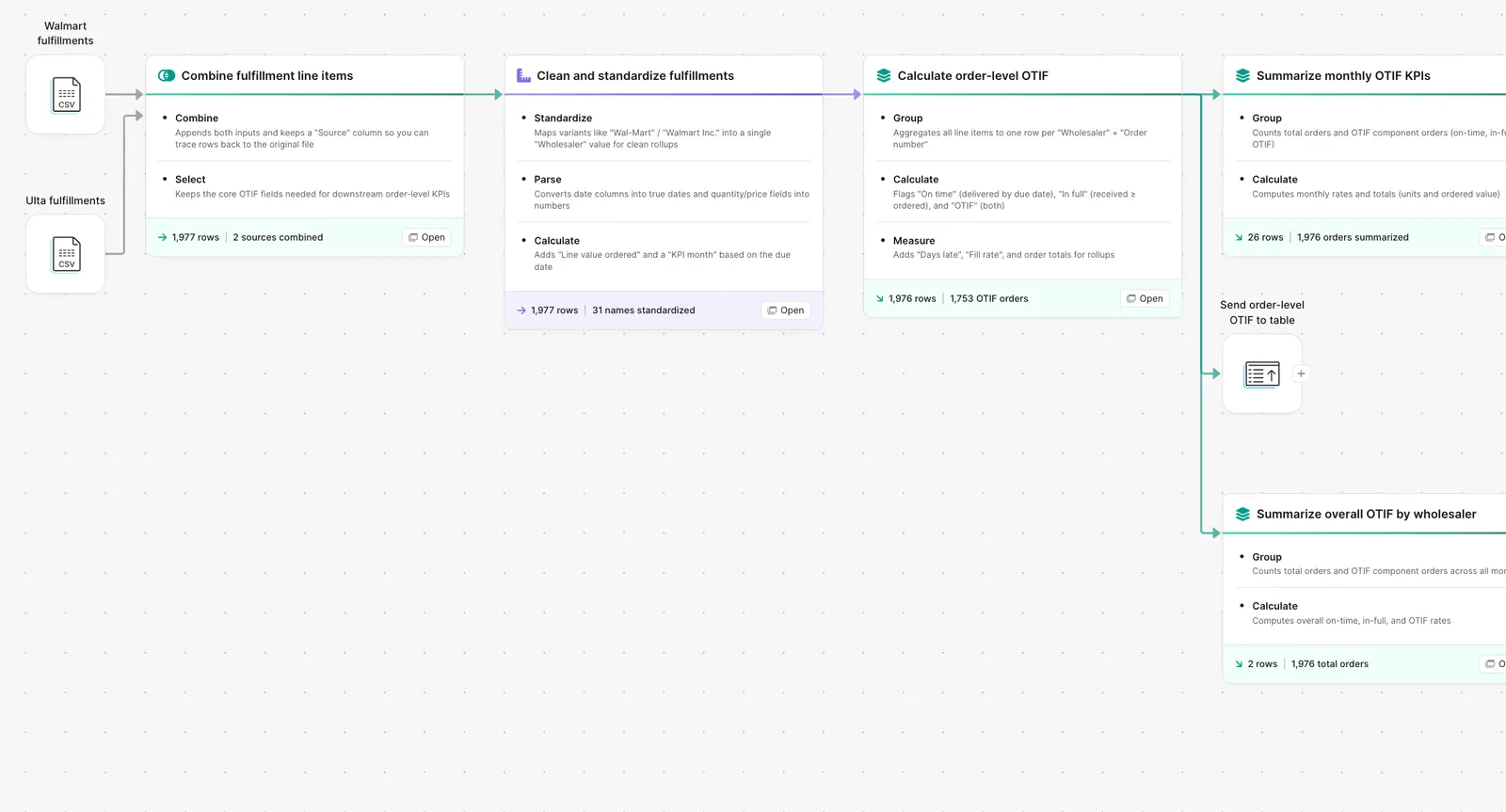The height and width of the screenshot is (812, 1506).
Task: Click the "Ulta fulfillments" node label
Action: pos(66,201)
